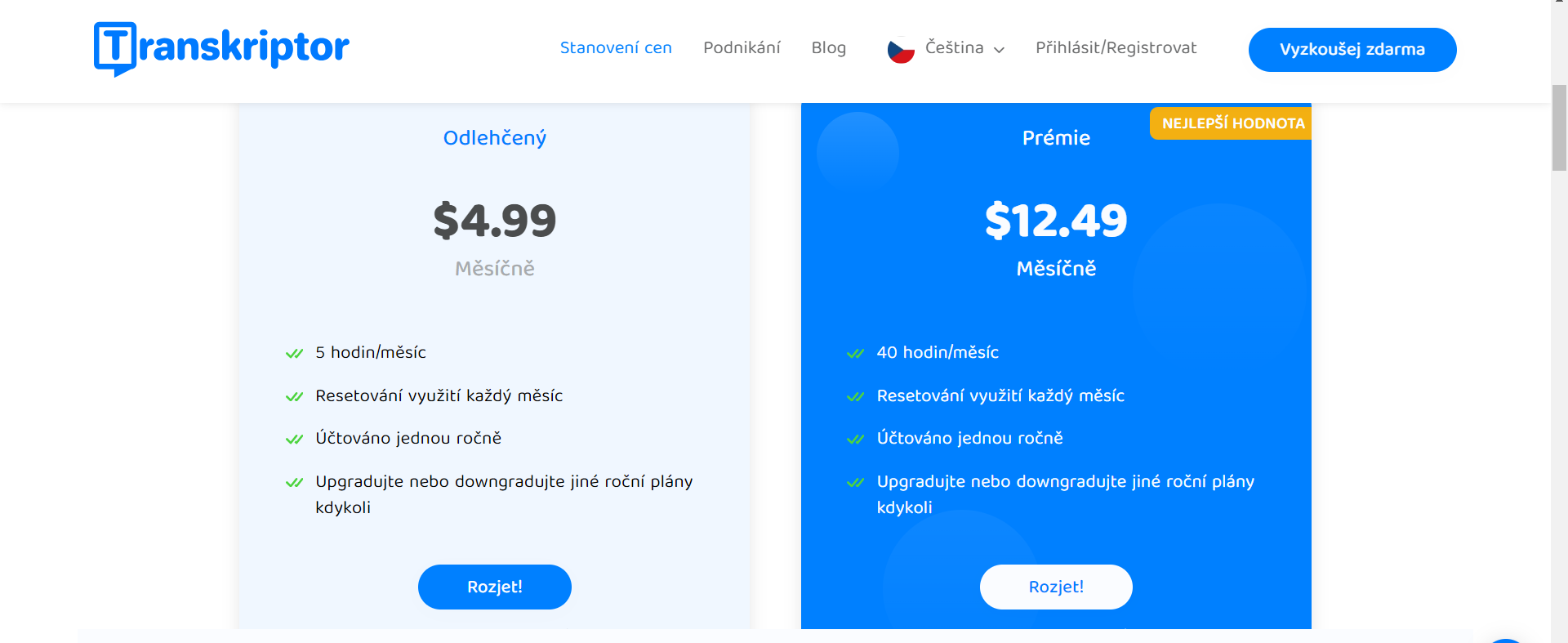Open the Podnikání menu item

pyautogui.click(x=742, y=48)
